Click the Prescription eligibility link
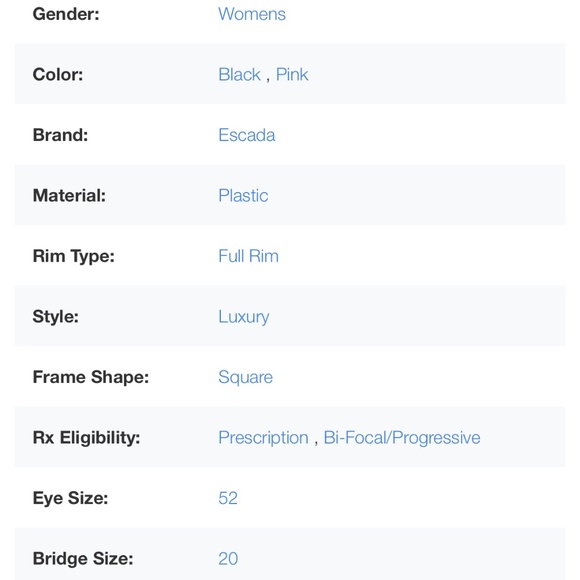Screen dimensions: 580x580 263,438
